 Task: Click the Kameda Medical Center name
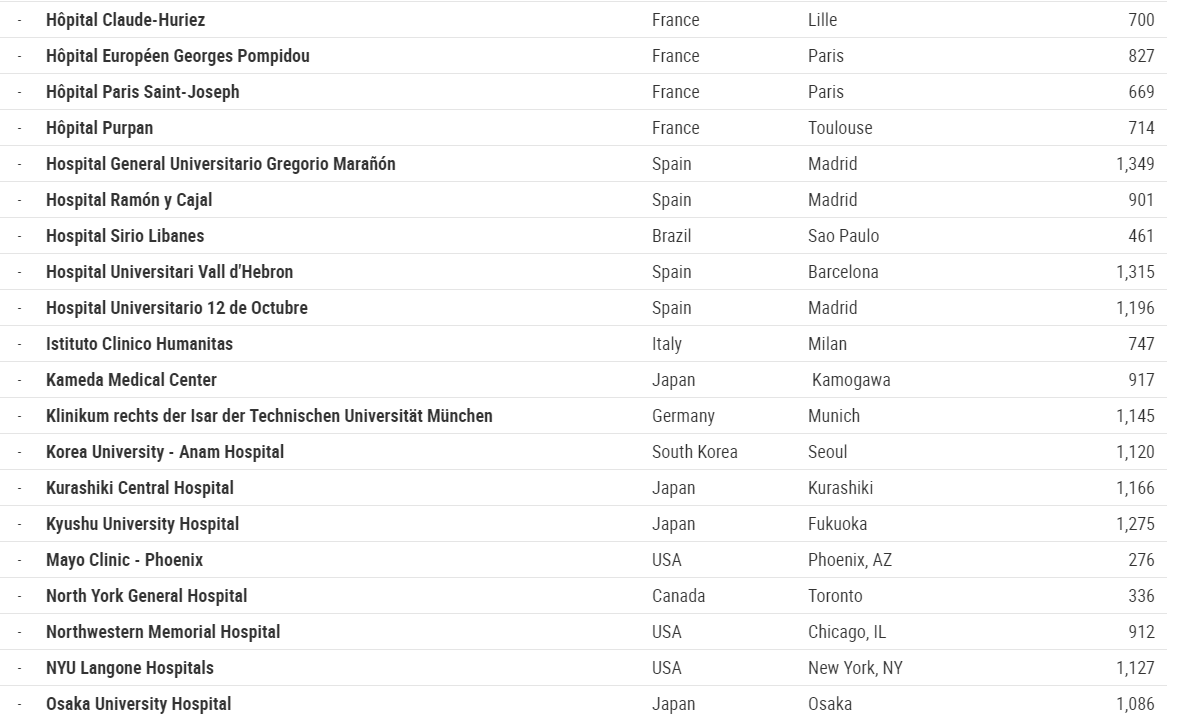tap(131, 380)
